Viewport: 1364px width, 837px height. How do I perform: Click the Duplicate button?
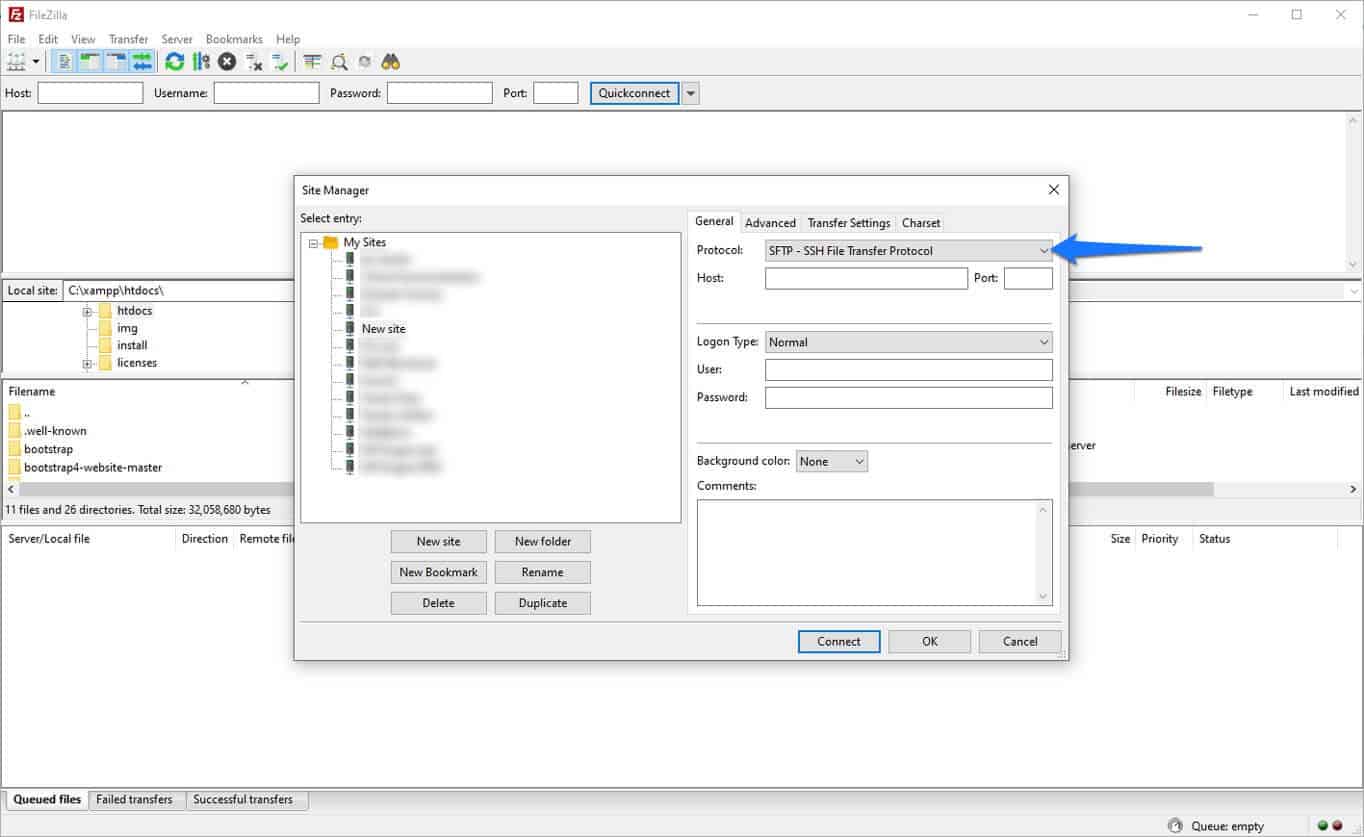[x=543, y=603]
